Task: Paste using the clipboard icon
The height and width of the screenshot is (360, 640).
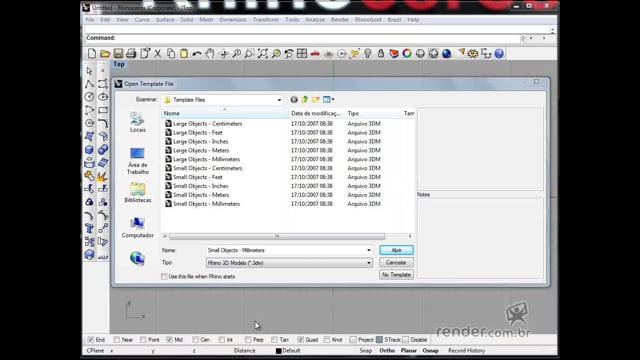Action: [184, 53]
